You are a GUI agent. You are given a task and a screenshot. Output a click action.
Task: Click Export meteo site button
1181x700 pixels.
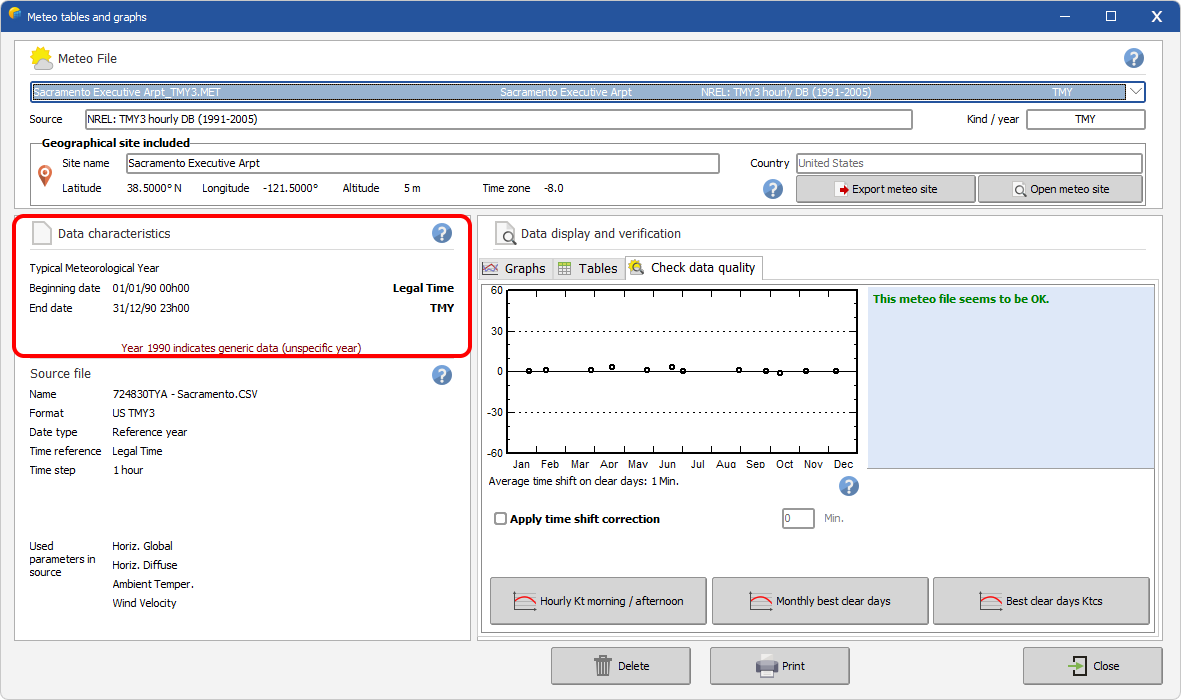pyautogui.click(x=886, y=189)
